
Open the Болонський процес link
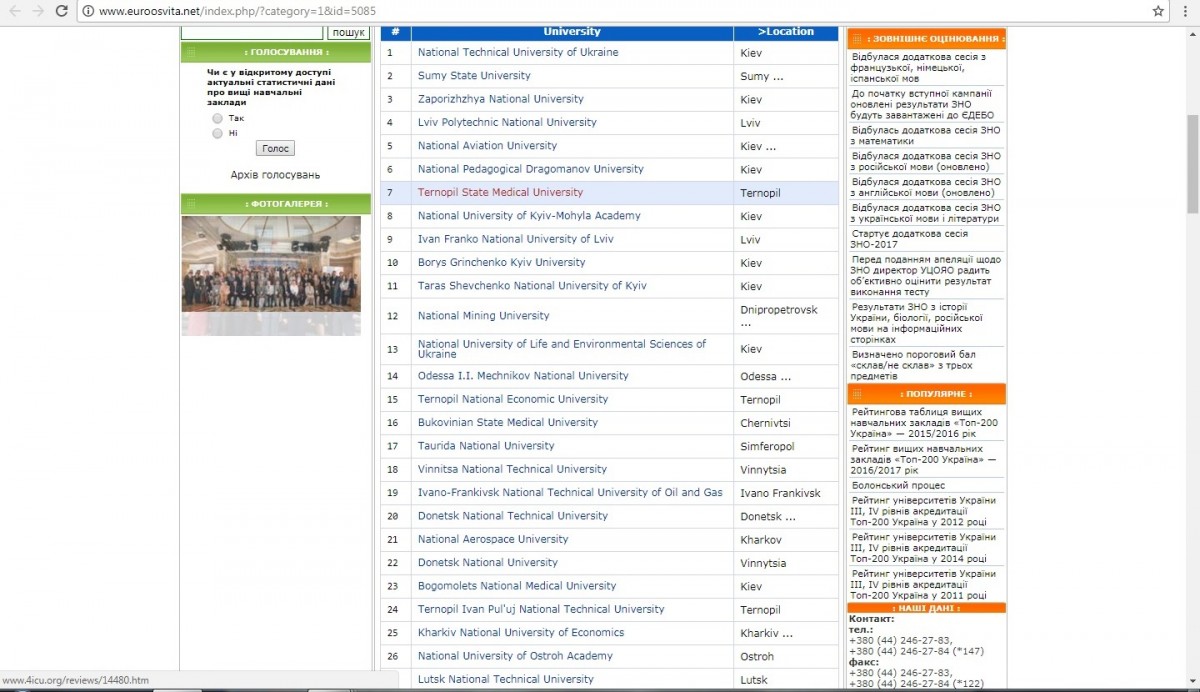[898, 486]
